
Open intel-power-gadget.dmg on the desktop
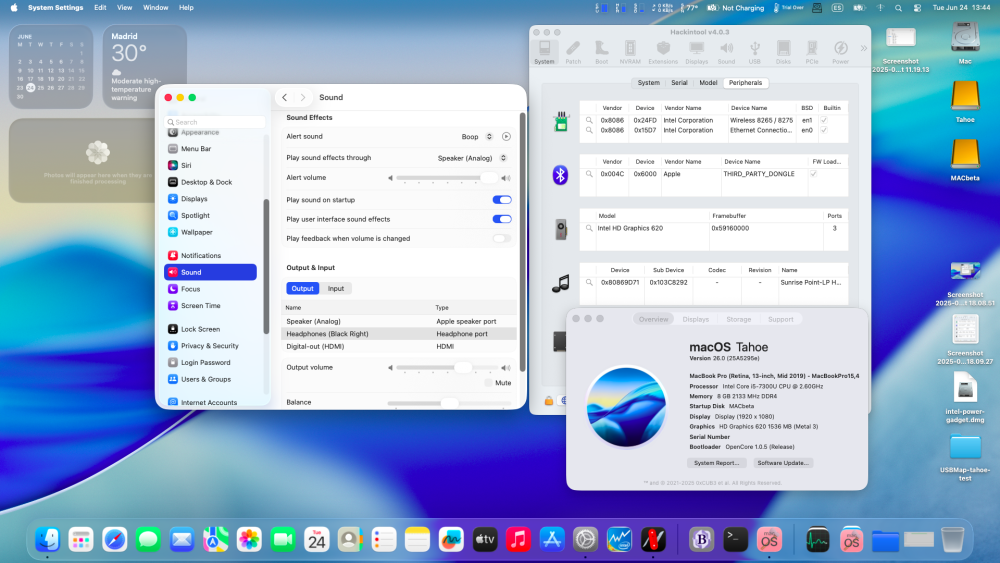[x=965, y=399]
